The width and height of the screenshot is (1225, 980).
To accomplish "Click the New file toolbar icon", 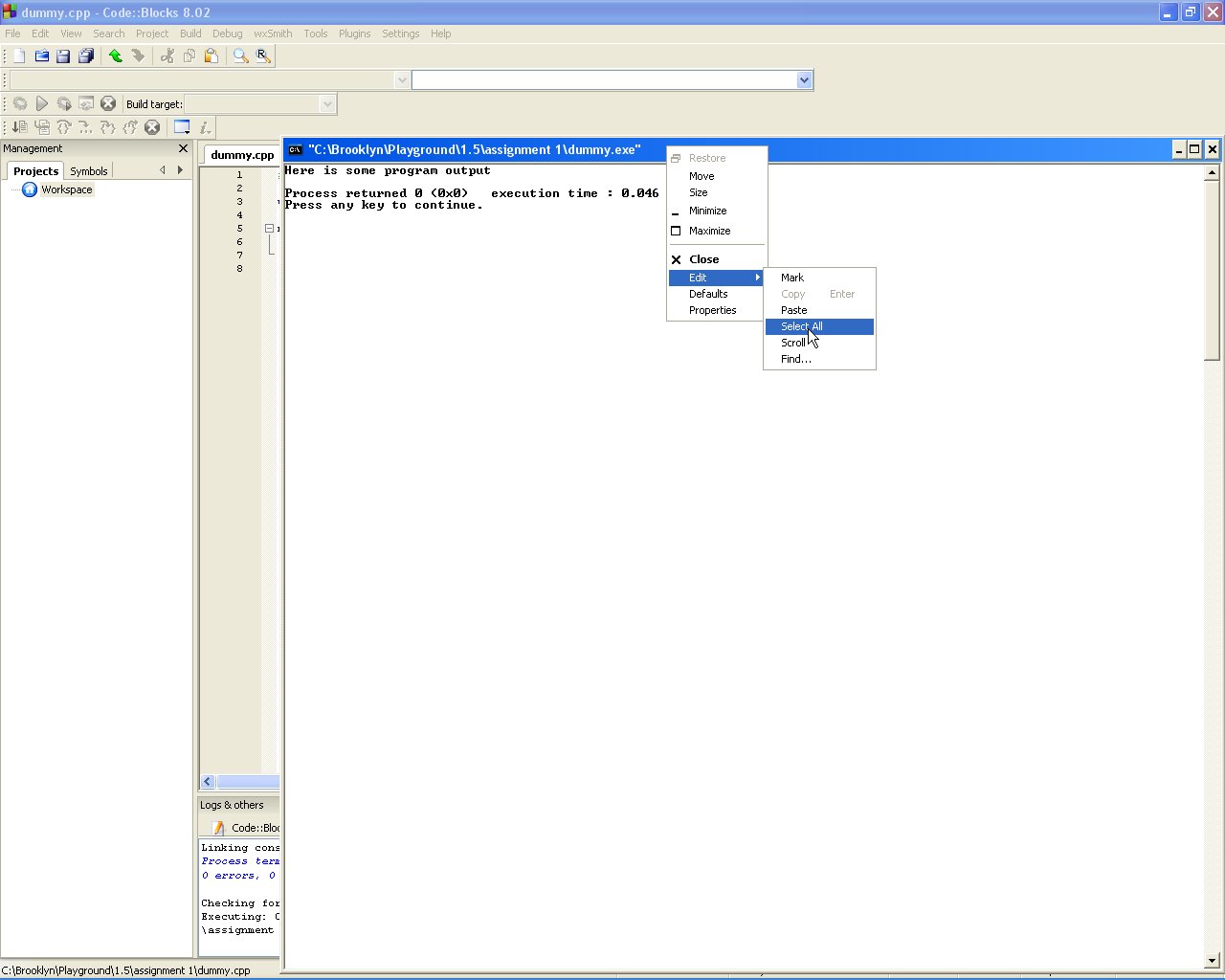I will coord(18,56).
